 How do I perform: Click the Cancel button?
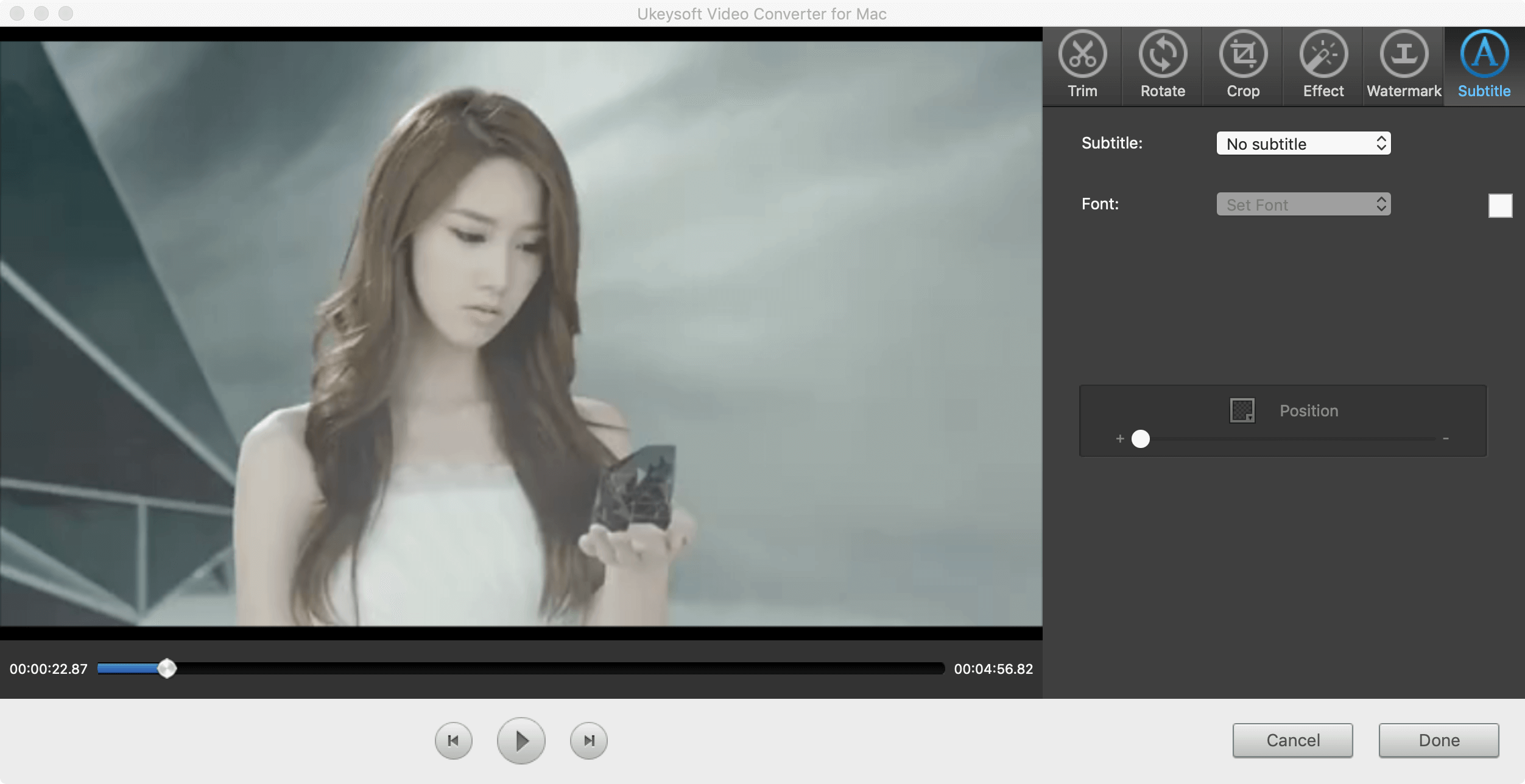pos(1293,740)
